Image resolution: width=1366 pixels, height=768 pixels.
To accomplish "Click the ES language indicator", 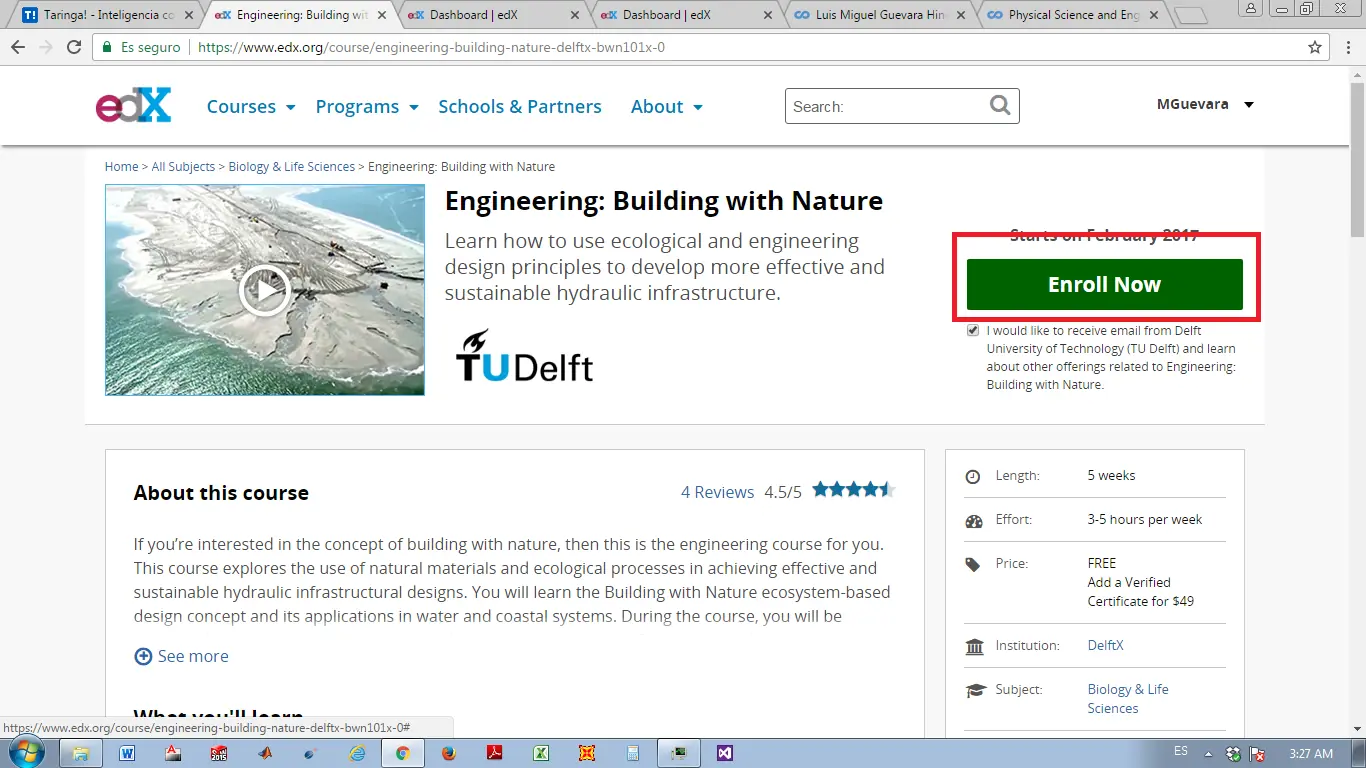I will click(1180, 751).
